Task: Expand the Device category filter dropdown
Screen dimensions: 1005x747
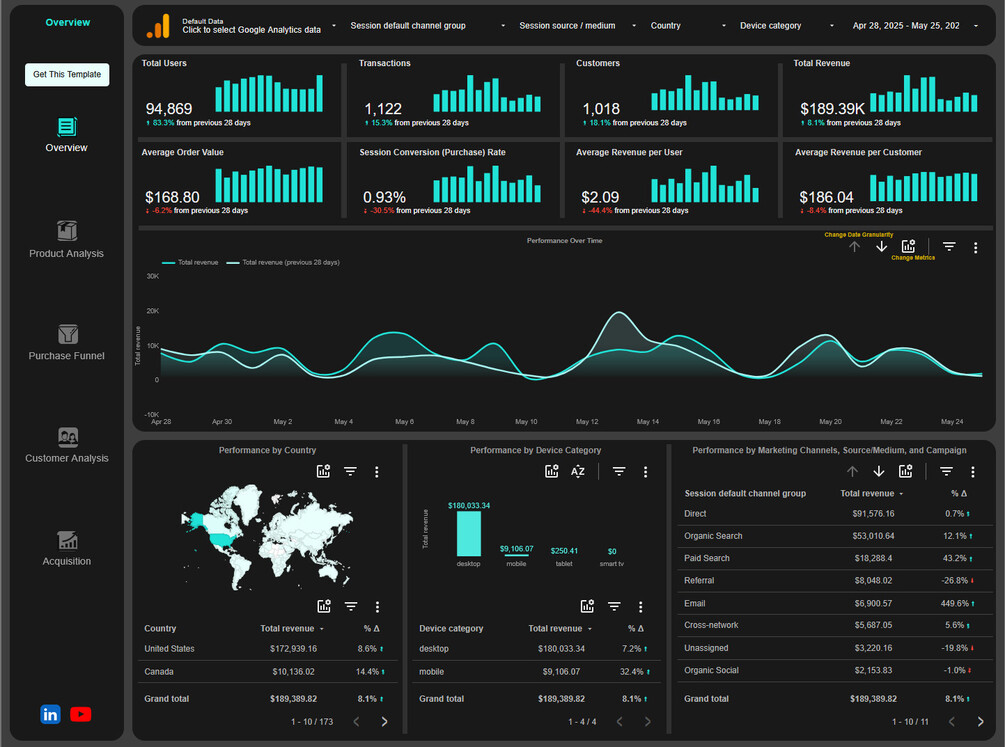Action: [786, 26]
